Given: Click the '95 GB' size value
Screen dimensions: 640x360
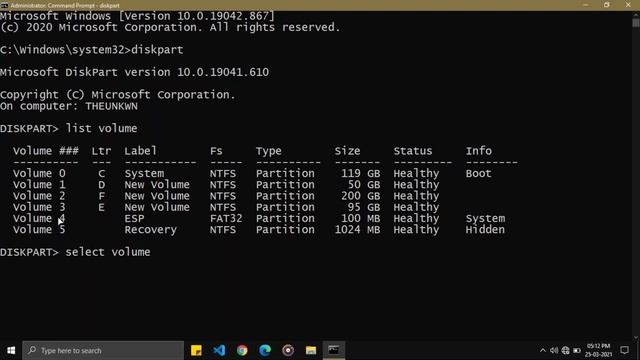Looking at the screenshot, I should (x=364, y=207).
